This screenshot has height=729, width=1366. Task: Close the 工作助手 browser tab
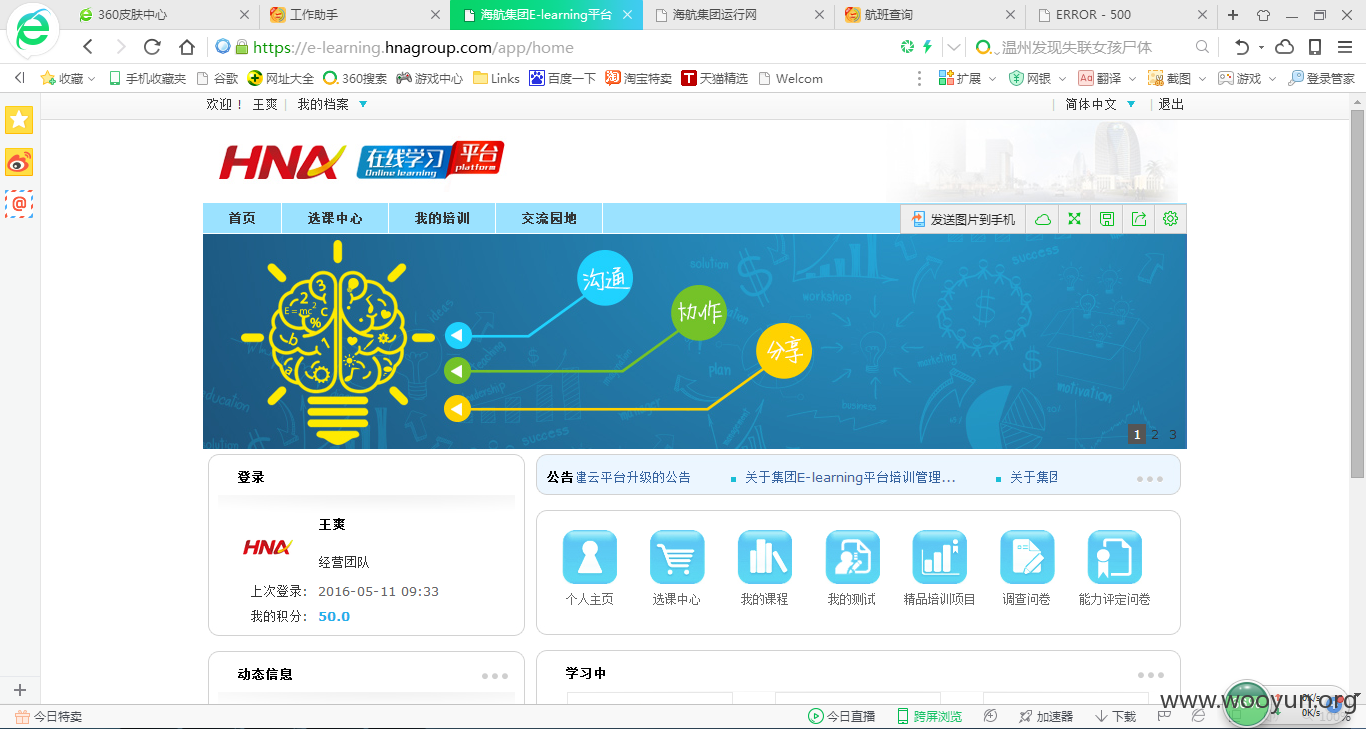coord(435,15)
